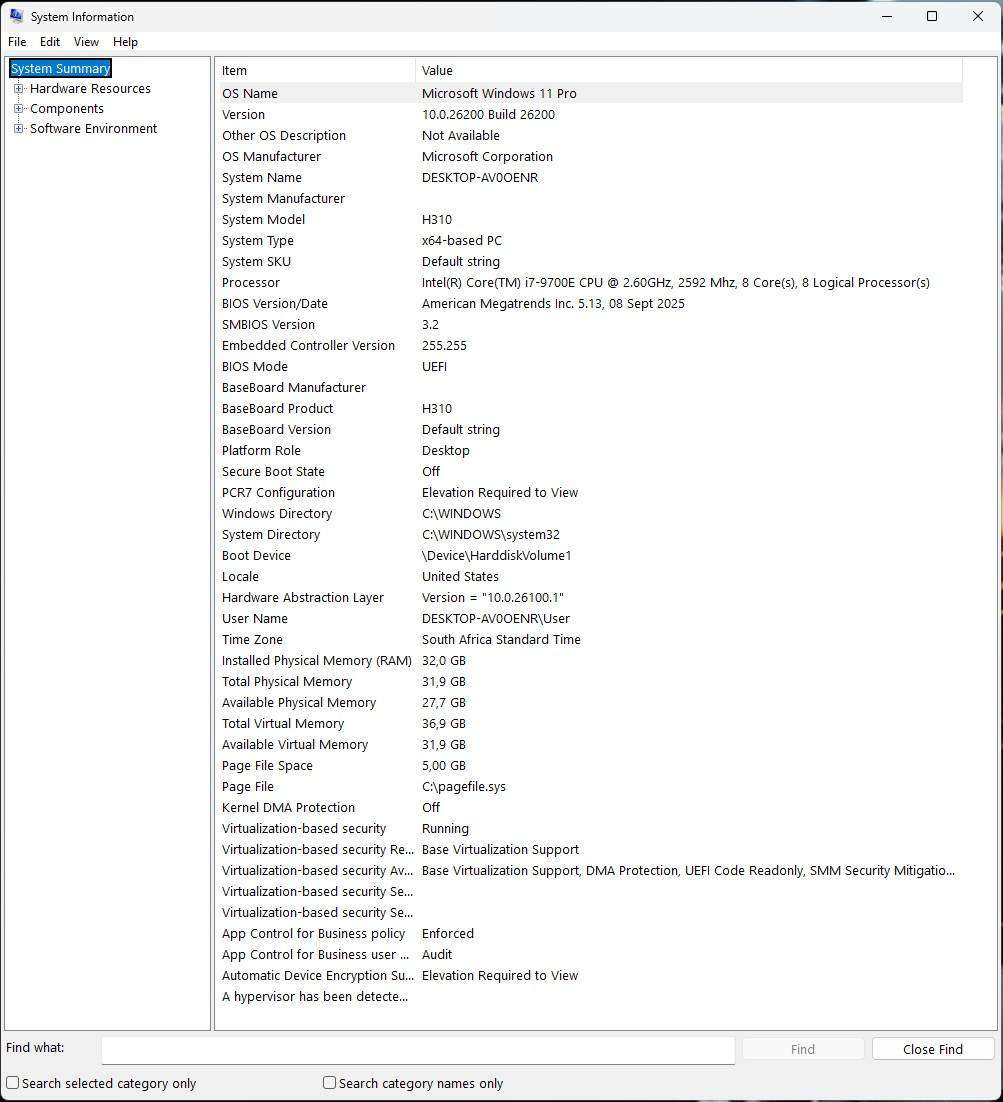1003x1102 pixels.
Task: Select the BaseBoard Version row
Action: coord(590,429)
